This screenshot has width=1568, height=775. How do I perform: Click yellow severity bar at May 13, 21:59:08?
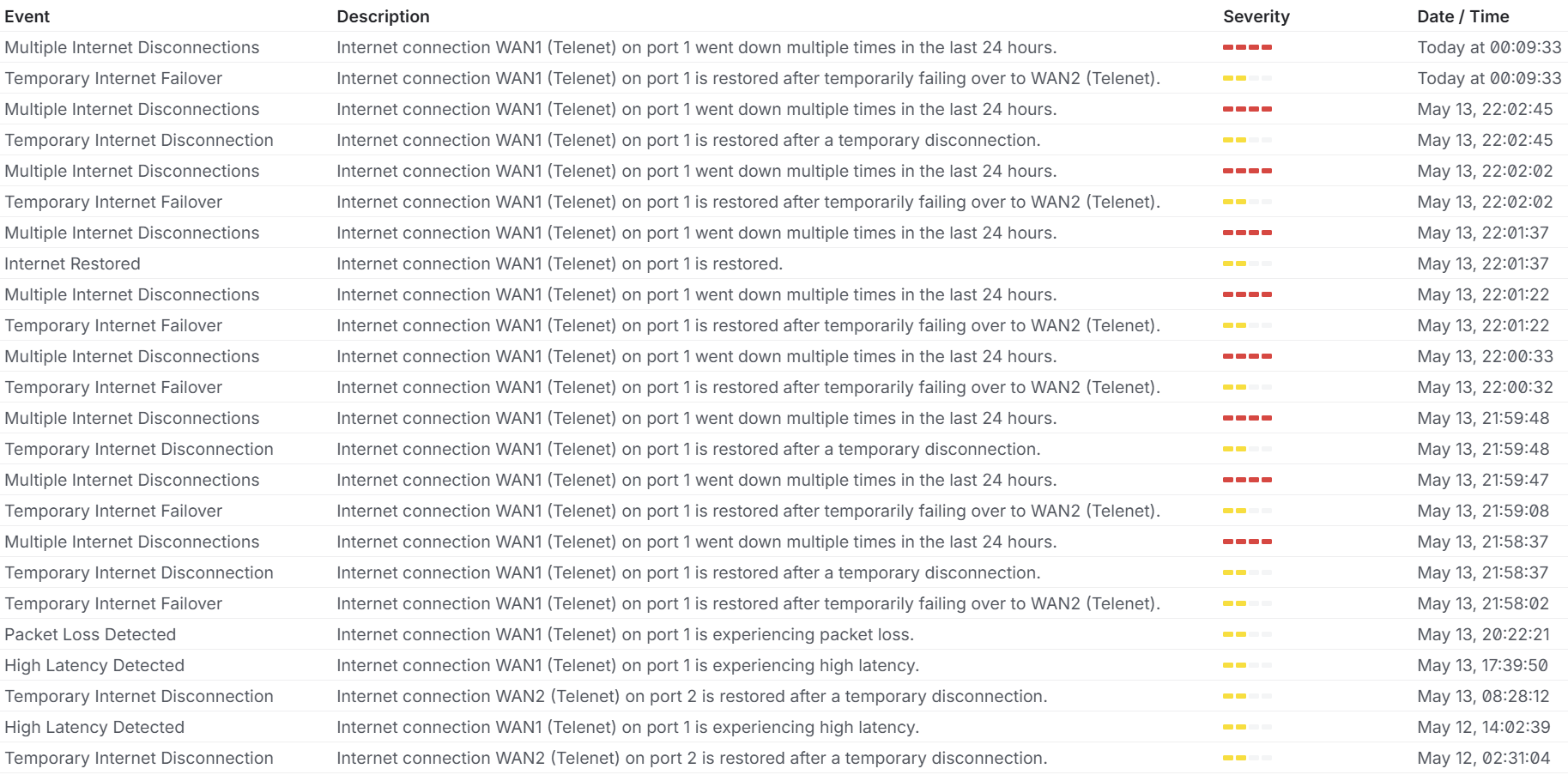1247,511
